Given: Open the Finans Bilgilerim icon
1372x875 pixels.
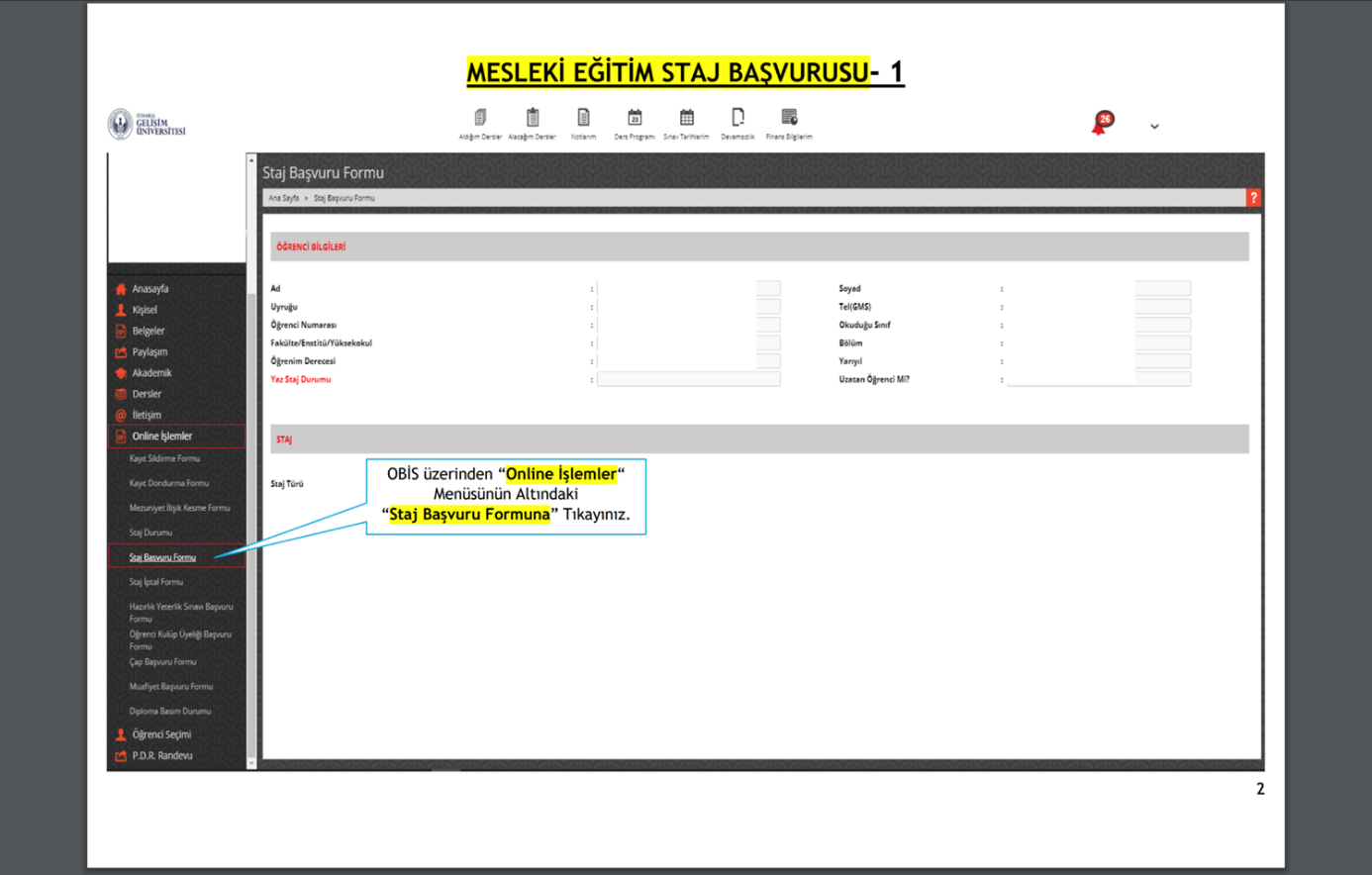Looking at the screenshot, I should tap(789, 118).
